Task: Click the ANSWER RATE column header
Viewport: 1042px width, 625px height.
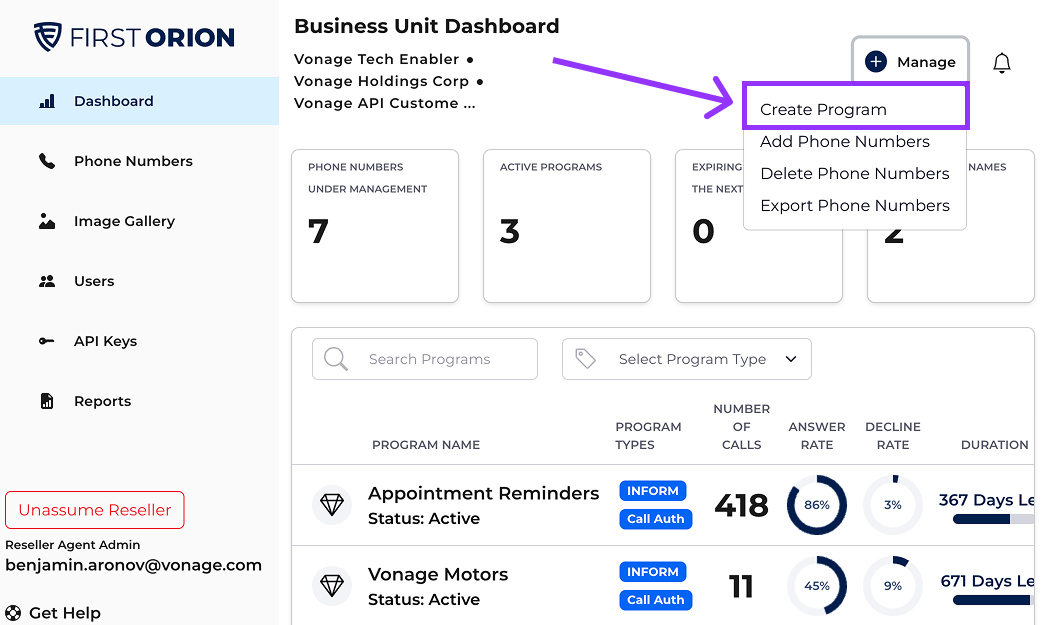Action: tap(817, 436)
